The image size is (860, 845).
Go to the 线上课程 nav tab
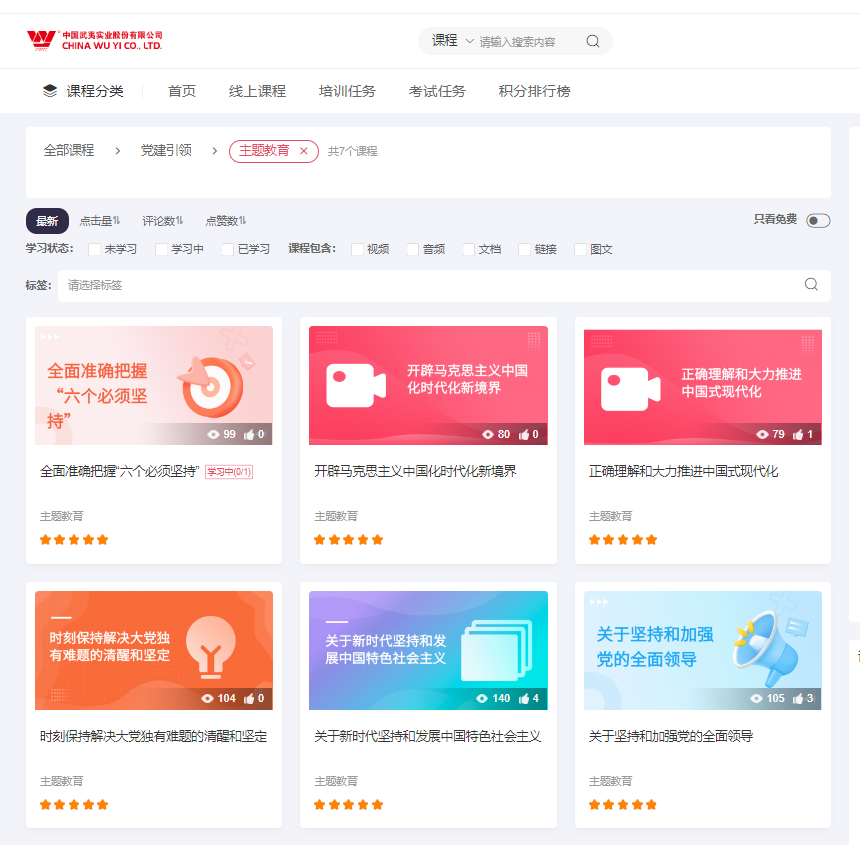pos(257,91)
